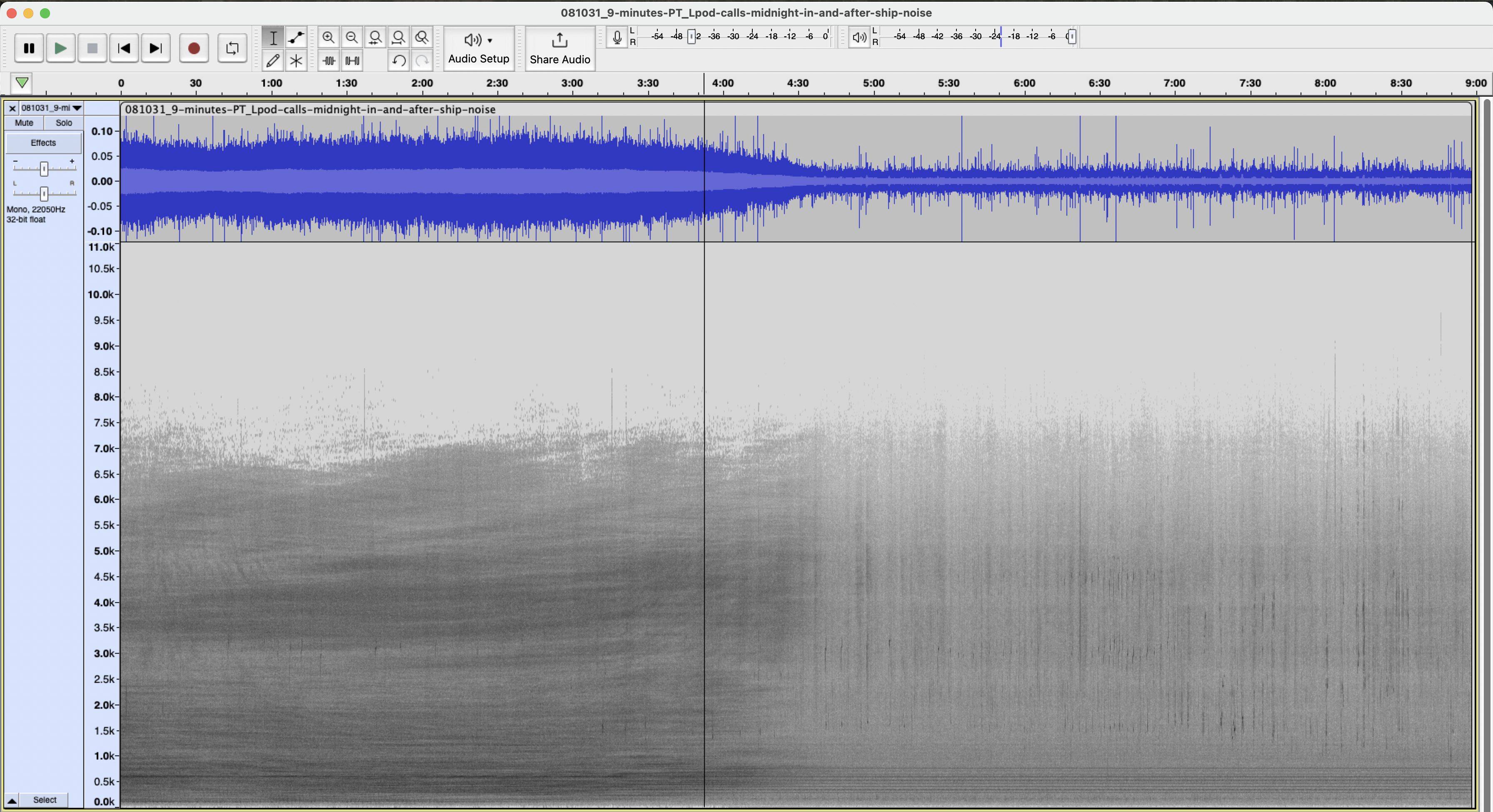
Task: Click the Share Audio button
Action: click(x=559, y=48)
